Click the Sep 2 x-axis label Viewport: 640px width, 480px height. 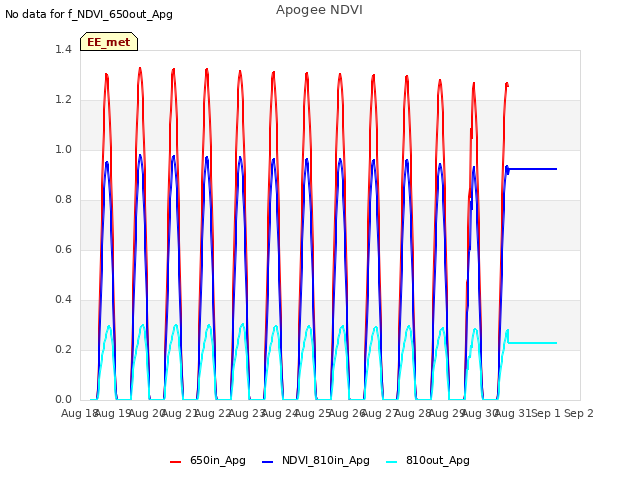(579, 413)
